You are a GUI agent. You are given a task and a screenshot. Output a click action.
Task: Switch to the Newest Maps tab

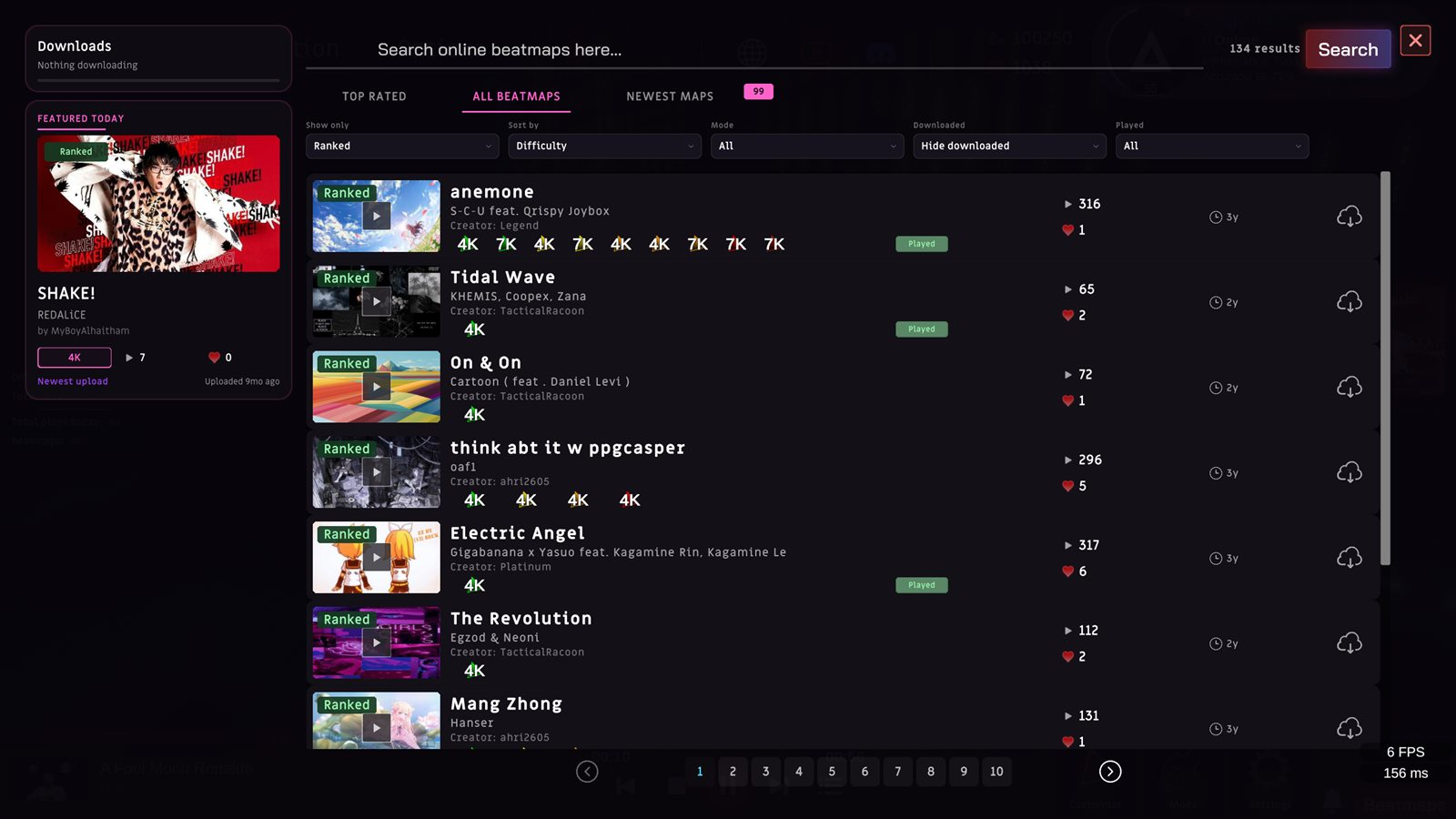click(670, 96)
